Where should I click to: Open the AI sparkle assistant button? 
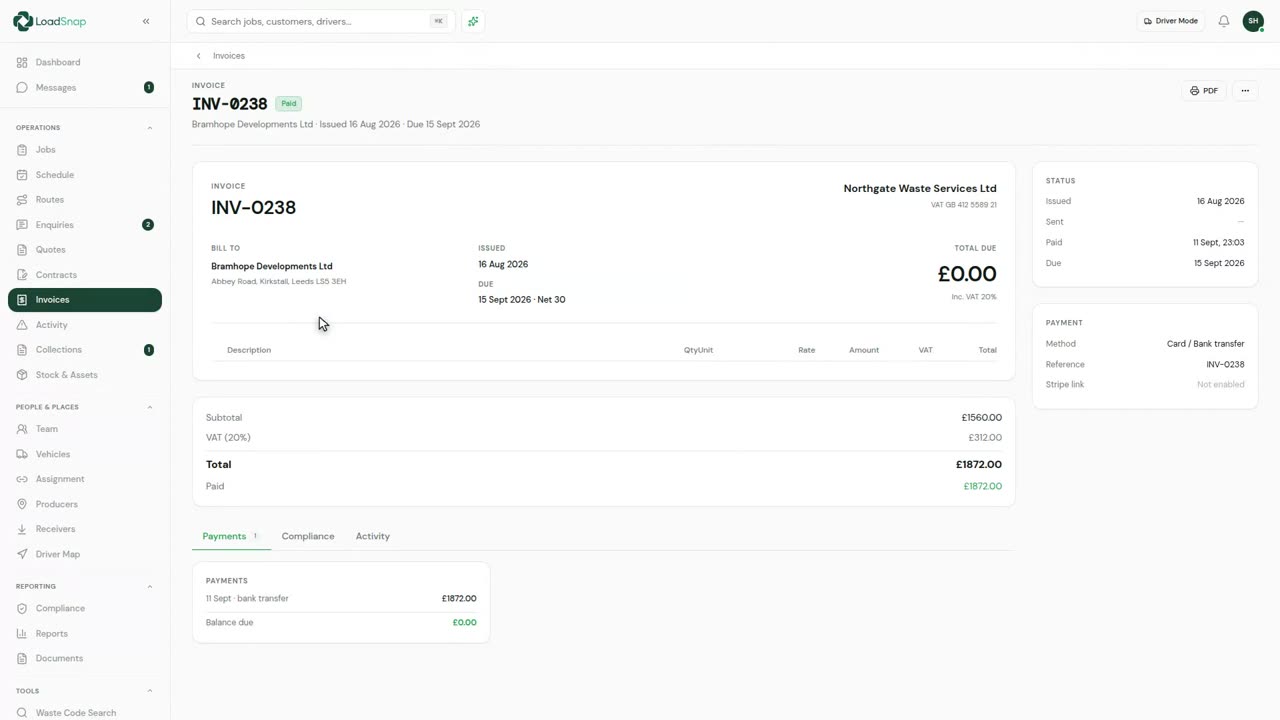coord(473,21)
